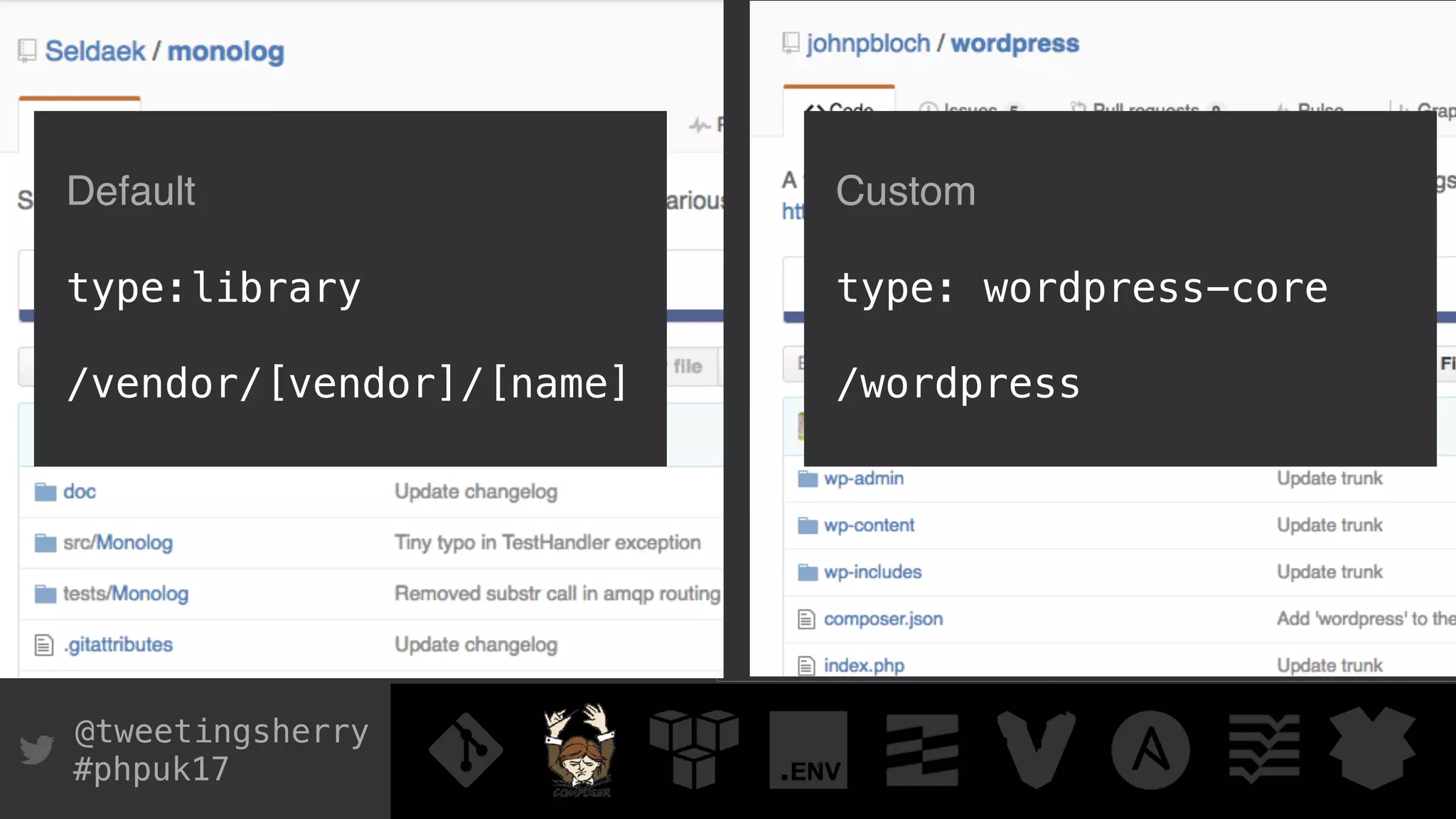Click the wp-includes folder icon
Viewport: 1456px width, 819px height.
[808, 572]
